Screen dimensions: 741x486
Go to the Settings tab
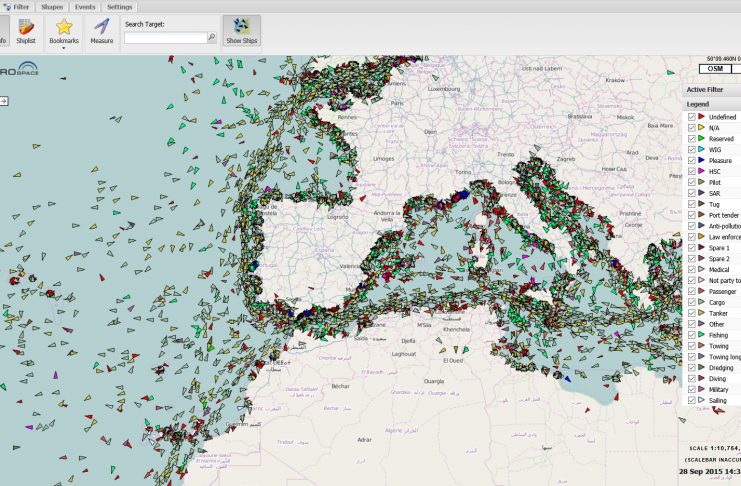(119, 6)
